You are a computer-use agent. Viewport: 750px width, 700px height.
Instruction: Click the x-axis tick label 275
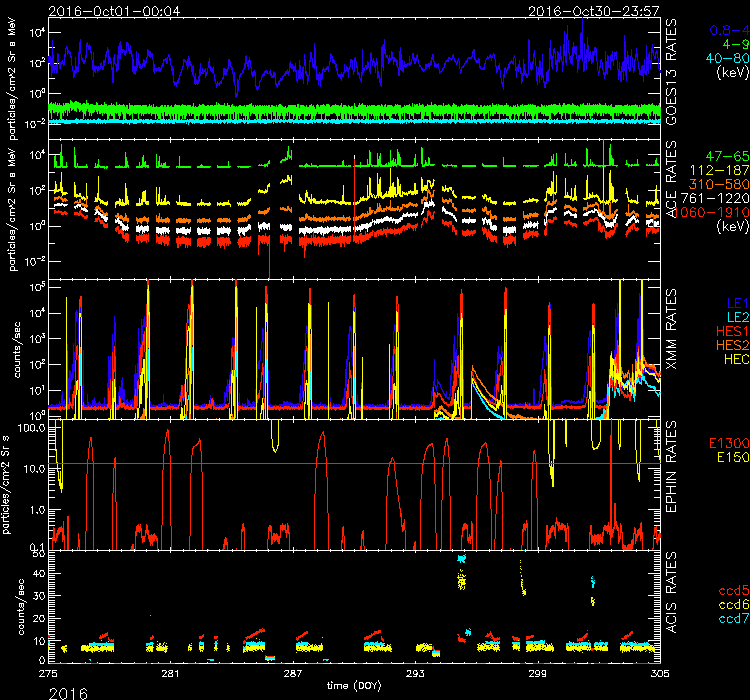click(48, 674)
